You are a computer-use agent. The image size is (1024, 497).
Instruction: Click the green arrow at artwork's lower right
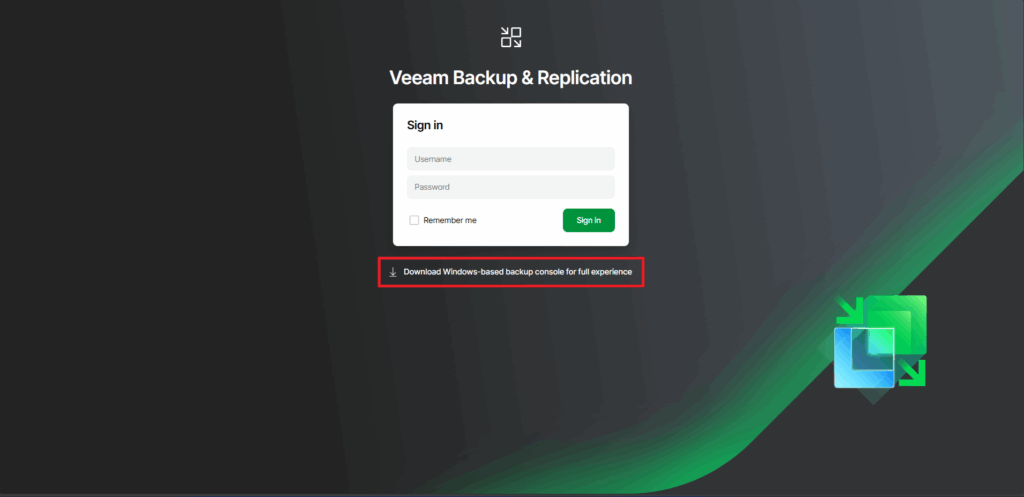click(x=912, y=372)
